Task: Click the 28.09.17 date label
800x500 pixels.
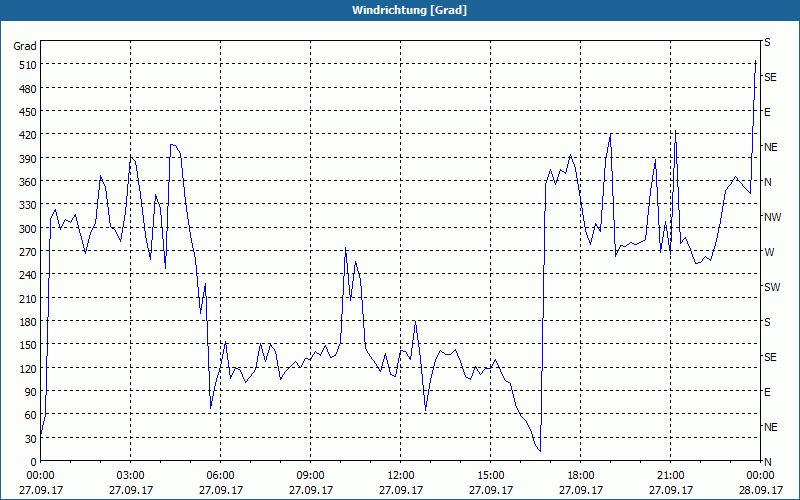Action: (760, 490)
